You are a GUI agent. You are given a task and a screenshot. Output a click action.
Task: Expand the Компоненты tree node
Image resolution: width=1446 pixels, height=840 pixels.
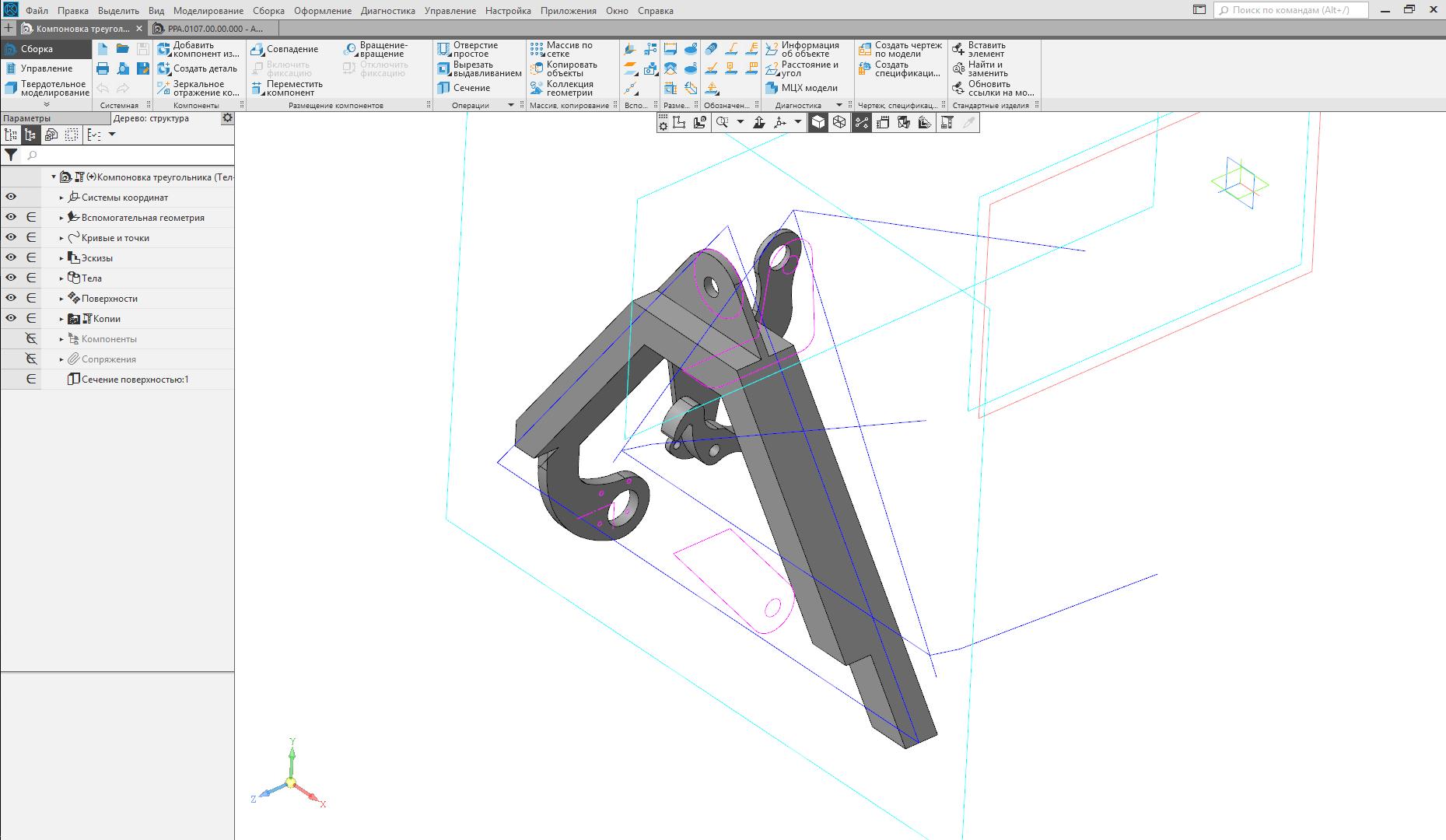pyautogui.click(x=61, y=339)
